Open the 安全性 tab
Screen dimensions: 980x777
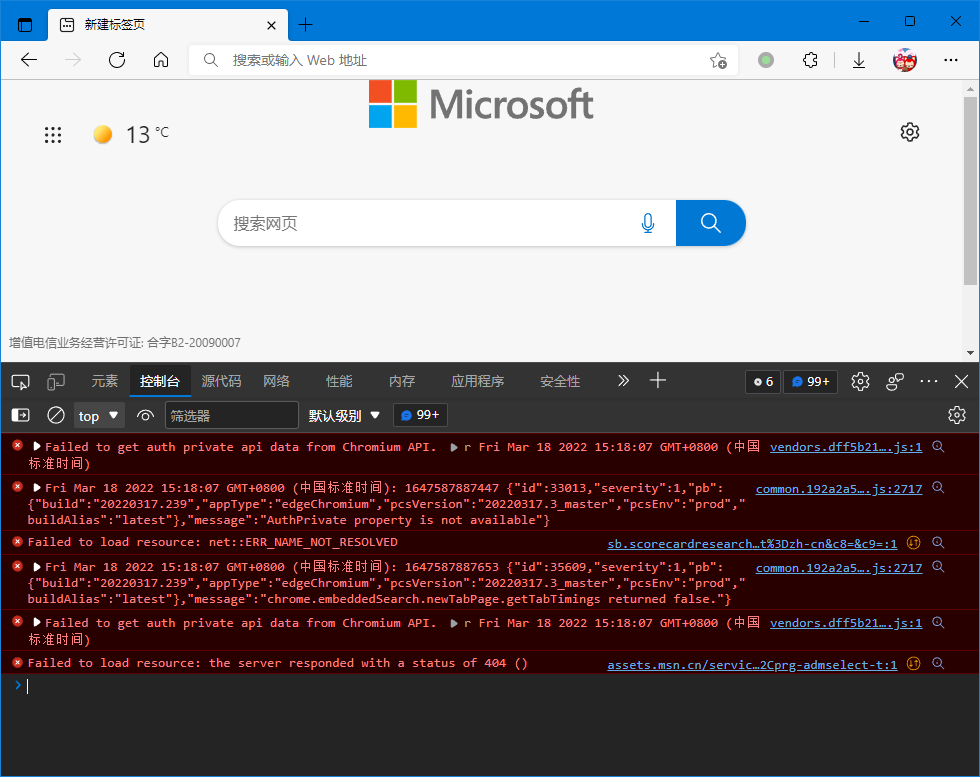560,381
